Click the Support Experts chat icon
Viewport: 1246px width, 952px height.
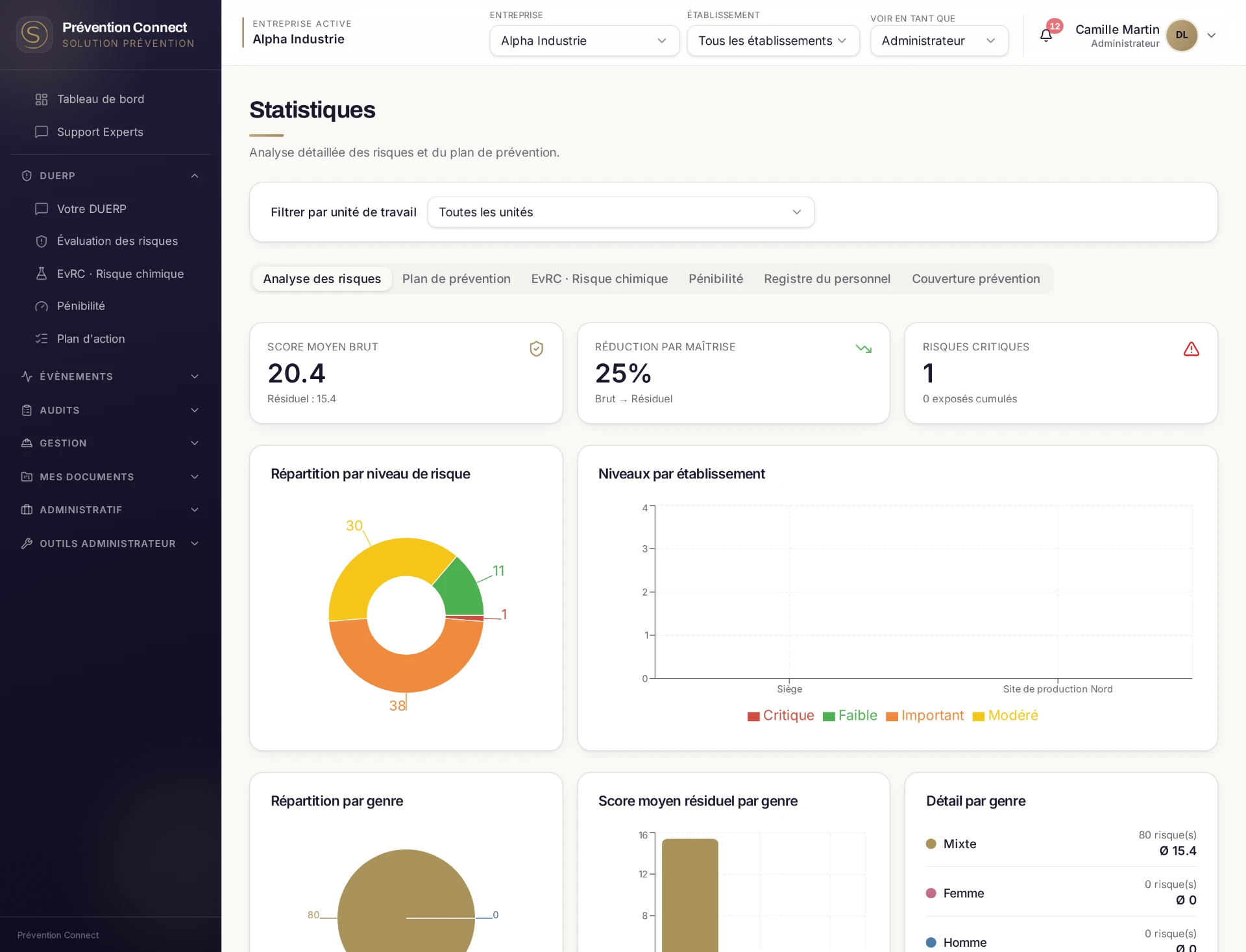pyautogui.click(x=42, y=132)
